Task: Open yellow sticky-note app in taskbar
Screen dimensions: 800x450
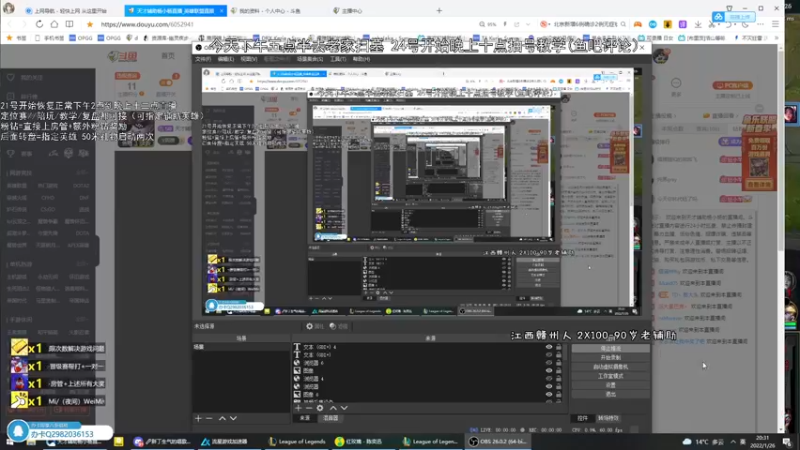Action: click(x=118, y=442)
